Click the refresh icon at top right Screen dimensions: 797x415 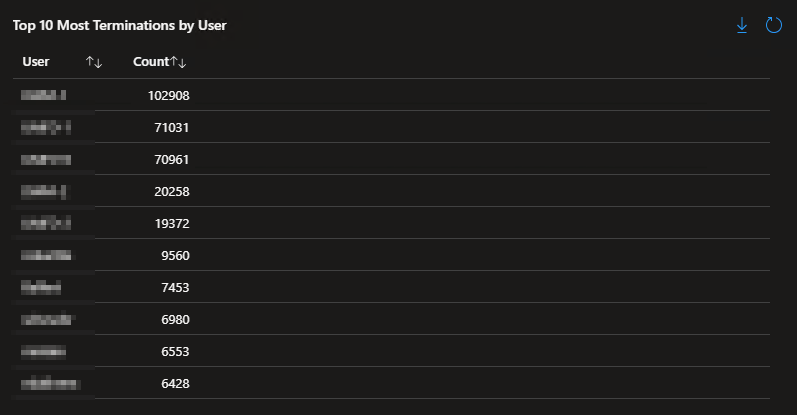tap(773, 25)
